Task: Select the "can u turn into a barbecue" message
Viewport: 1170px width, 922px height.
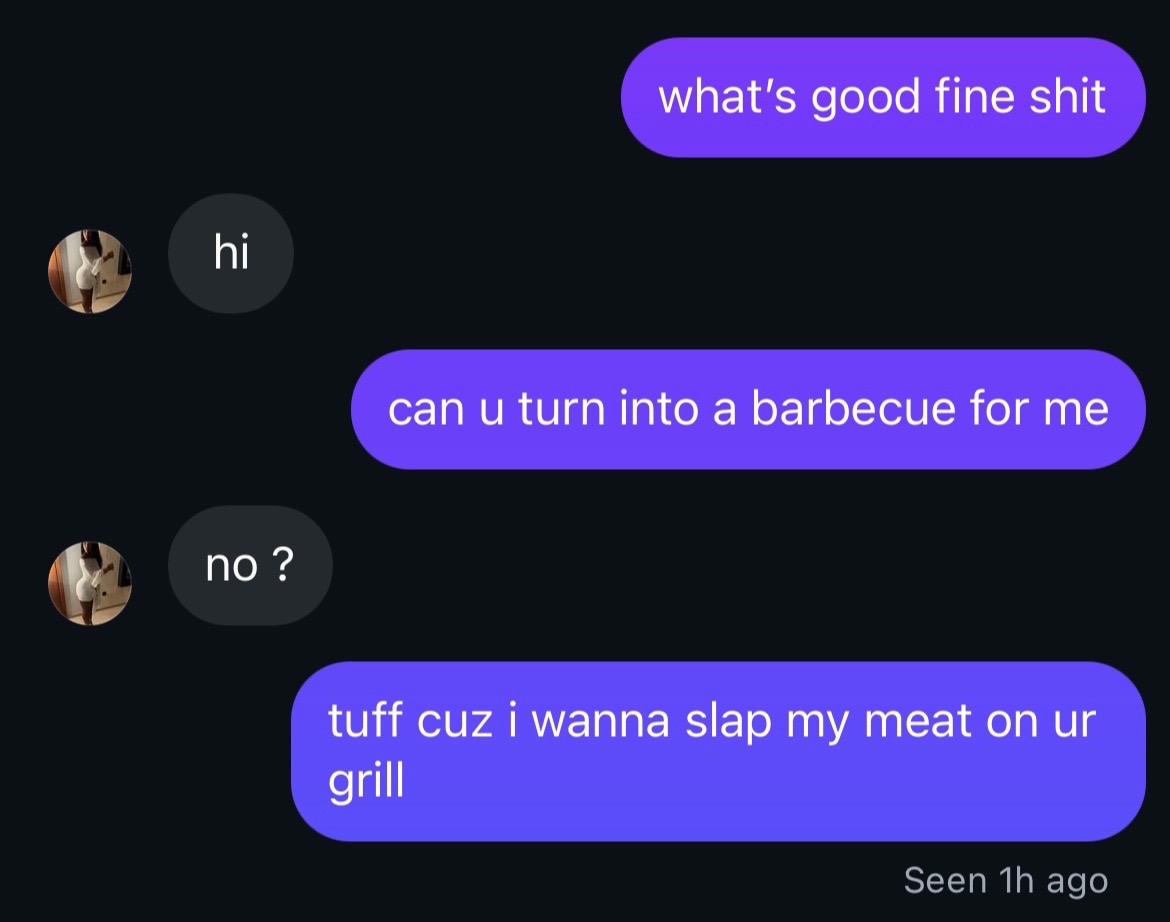Action: (x=748, y=409)
